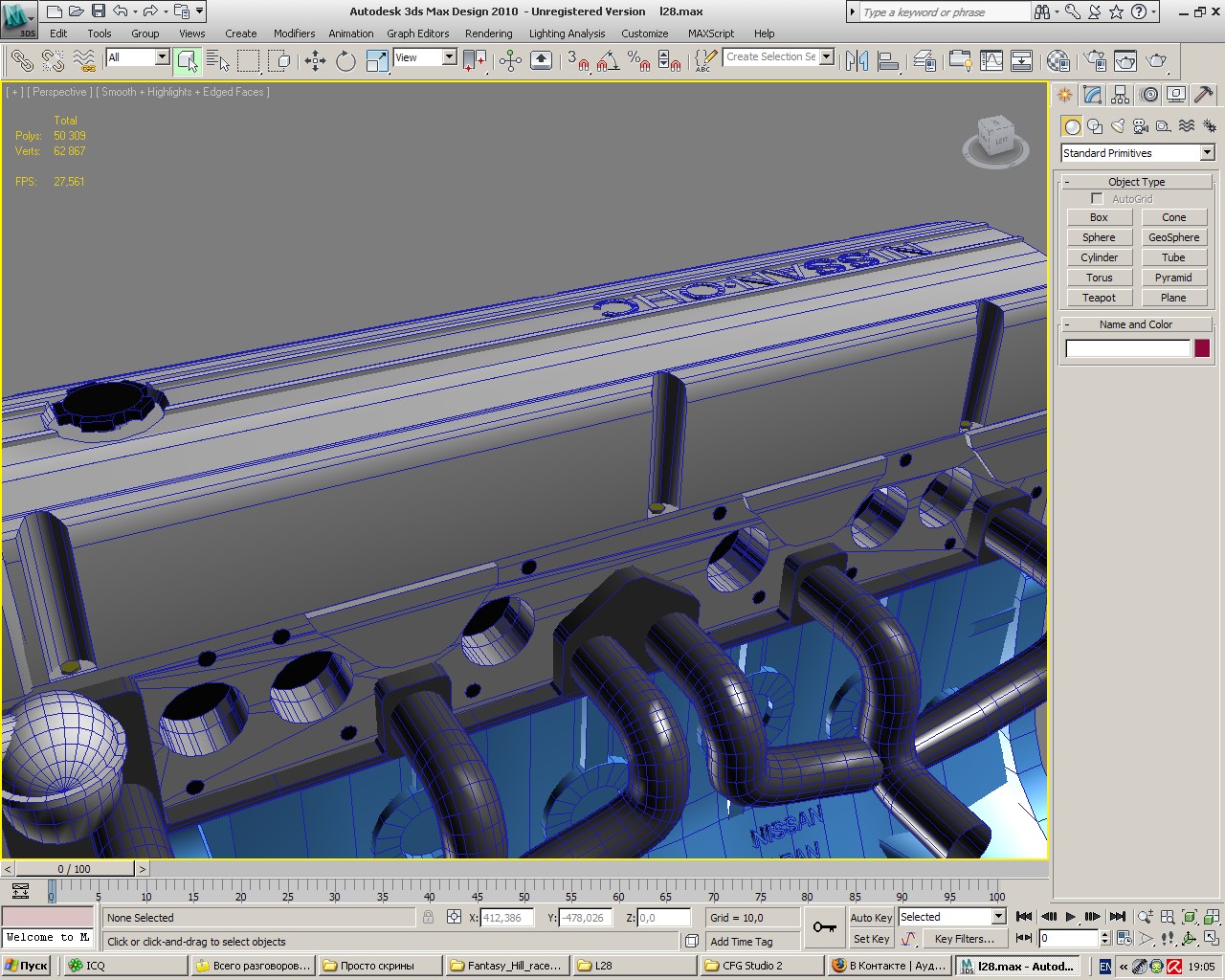Viewport: 1225px width, 980px height.
Task: Toggle the 3D Snaps button
Action: pos(578,61)
